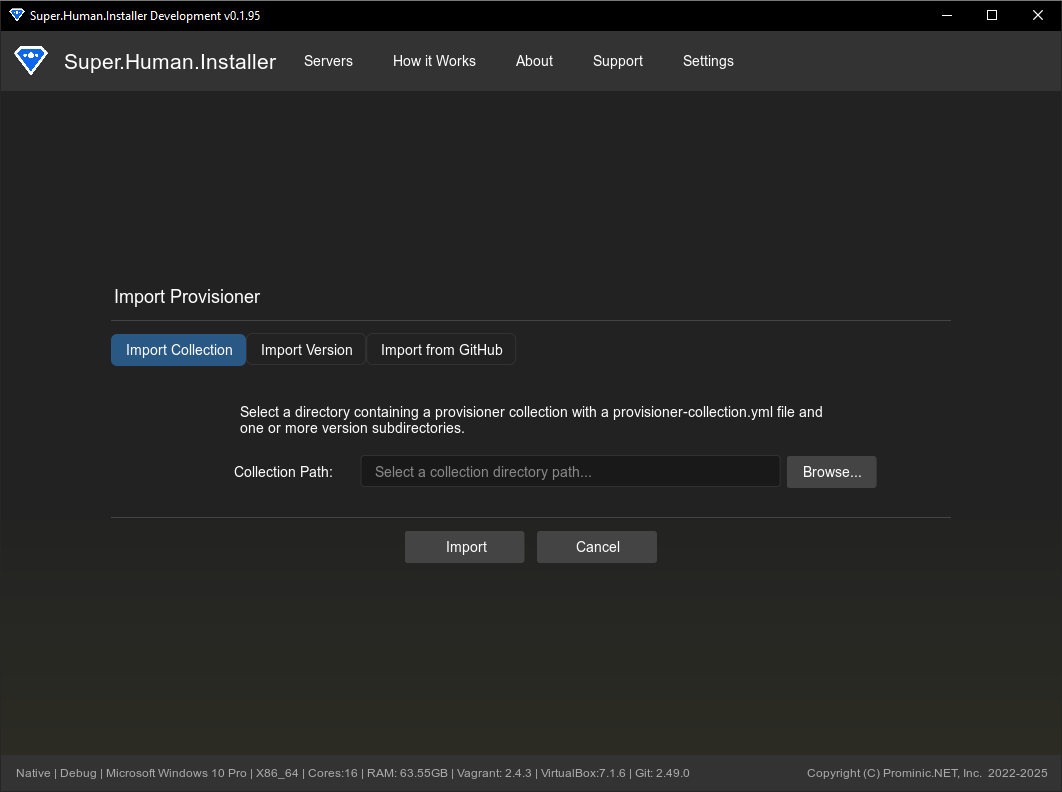Minimize the application window
Screen dimensions: 1062x792
tap(946, 15)
